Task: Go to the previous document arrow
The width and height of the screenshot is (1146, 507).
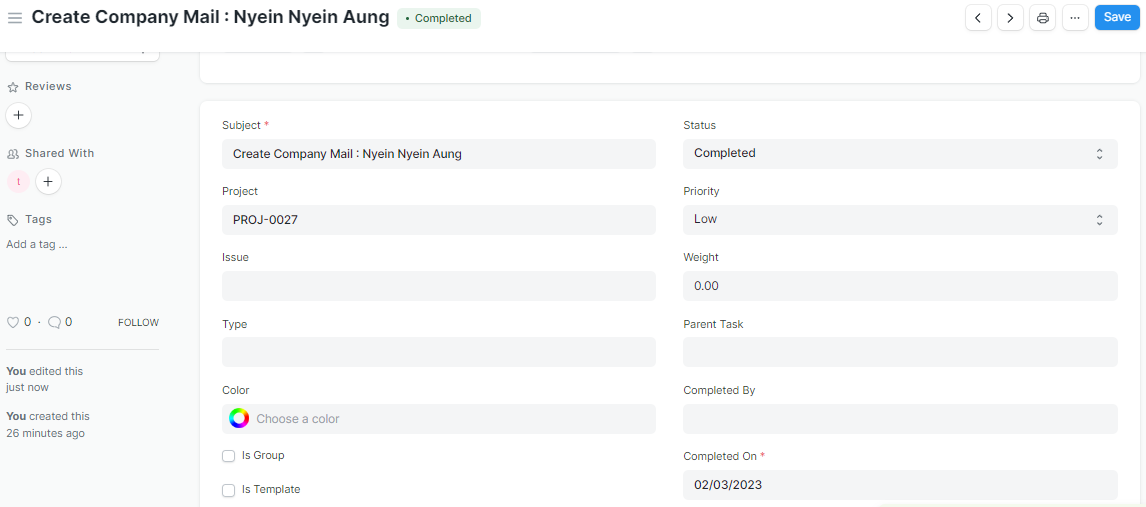Action: 978,18
